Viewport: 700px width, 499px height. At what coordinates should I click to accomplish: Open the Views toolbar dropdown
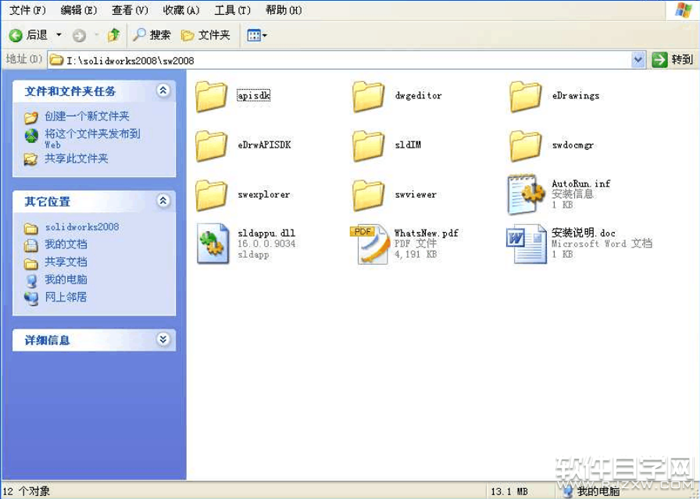coord(257,35)
